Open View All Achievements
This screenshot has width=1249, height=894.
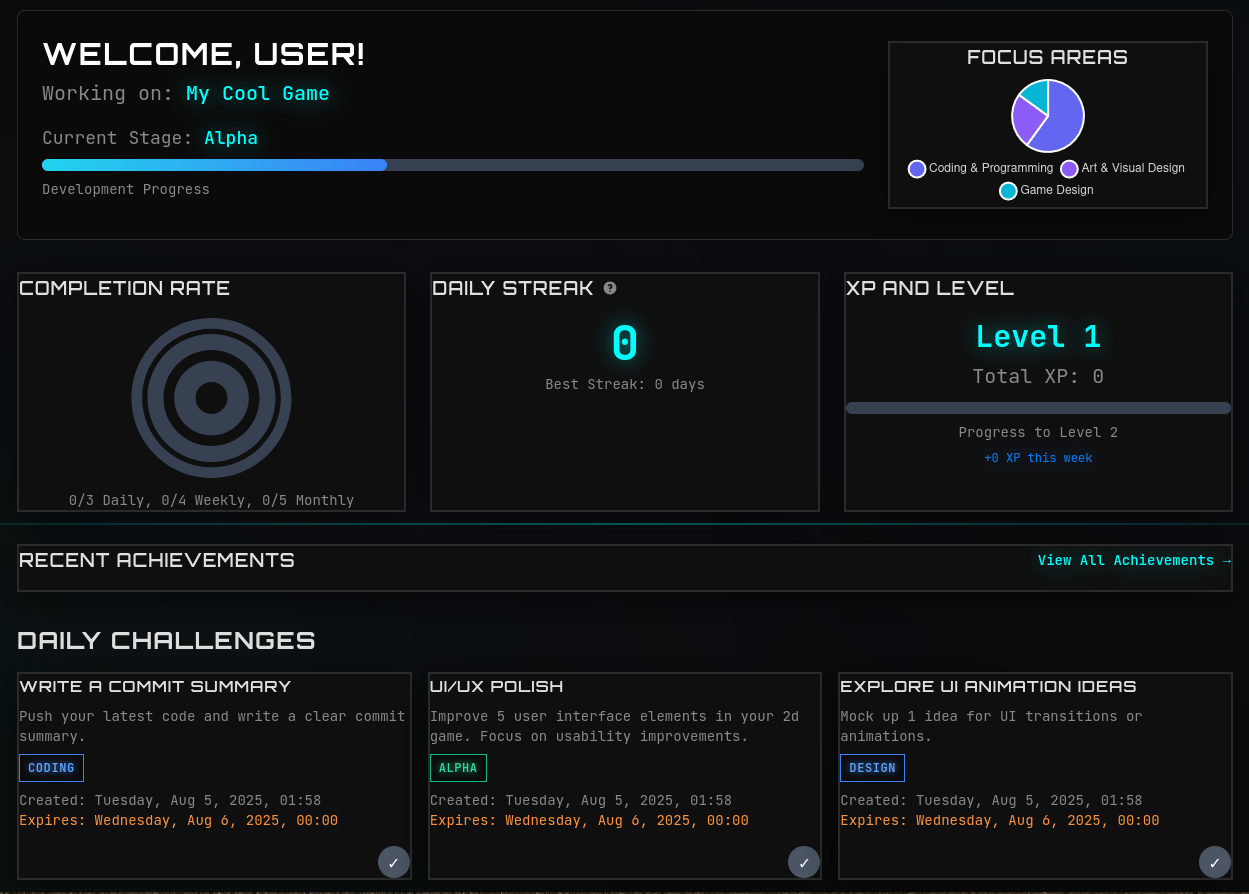click(x=1127, y=560)
